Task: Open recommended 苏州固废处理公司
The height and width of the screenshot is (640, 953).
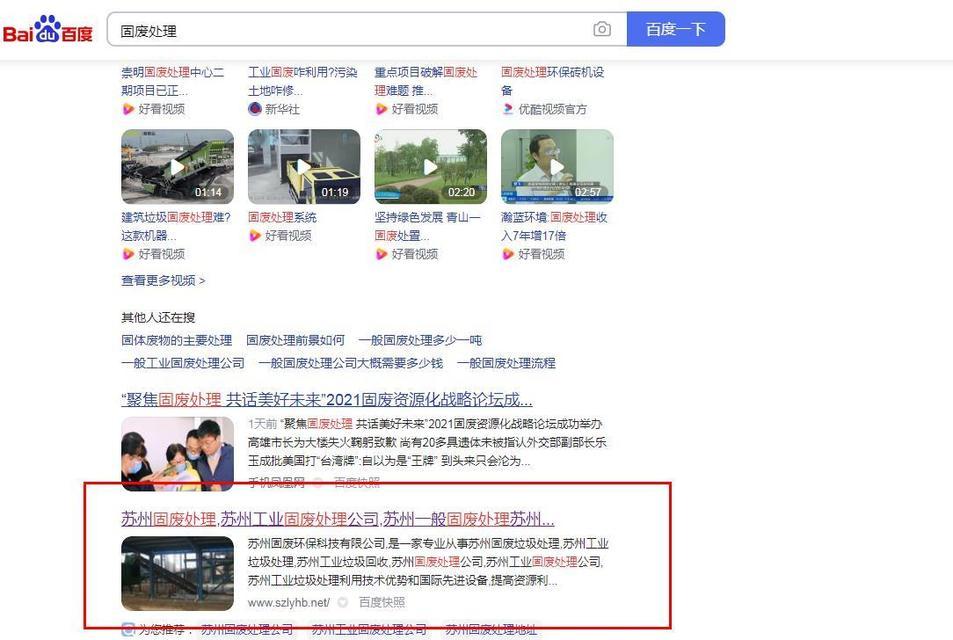Action: coord(247,630)
